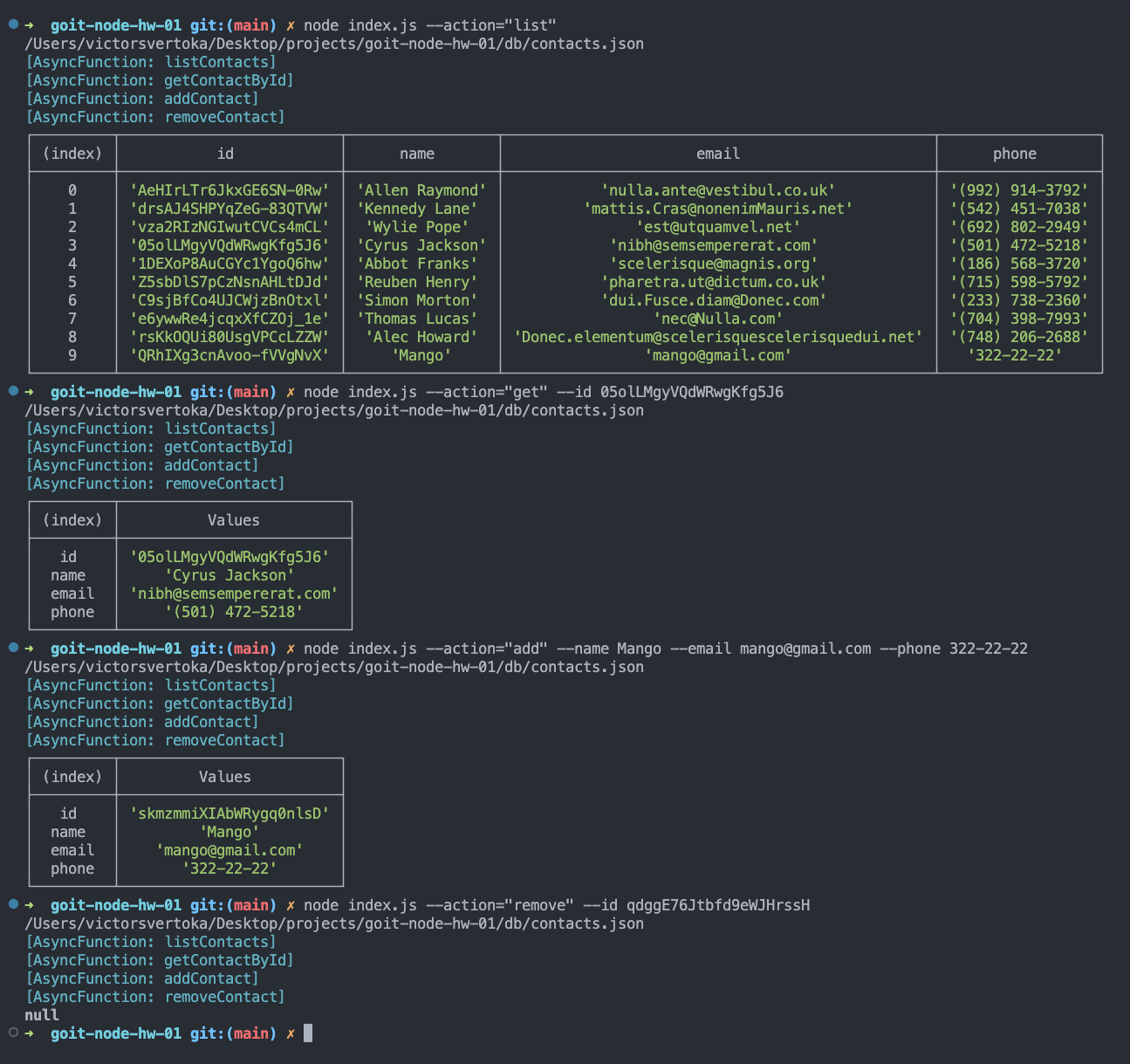Screen dimensions: 1130x1064
Task: Select the email 'scelerisque@magnis.org'
Action: [x=714, y=264]
